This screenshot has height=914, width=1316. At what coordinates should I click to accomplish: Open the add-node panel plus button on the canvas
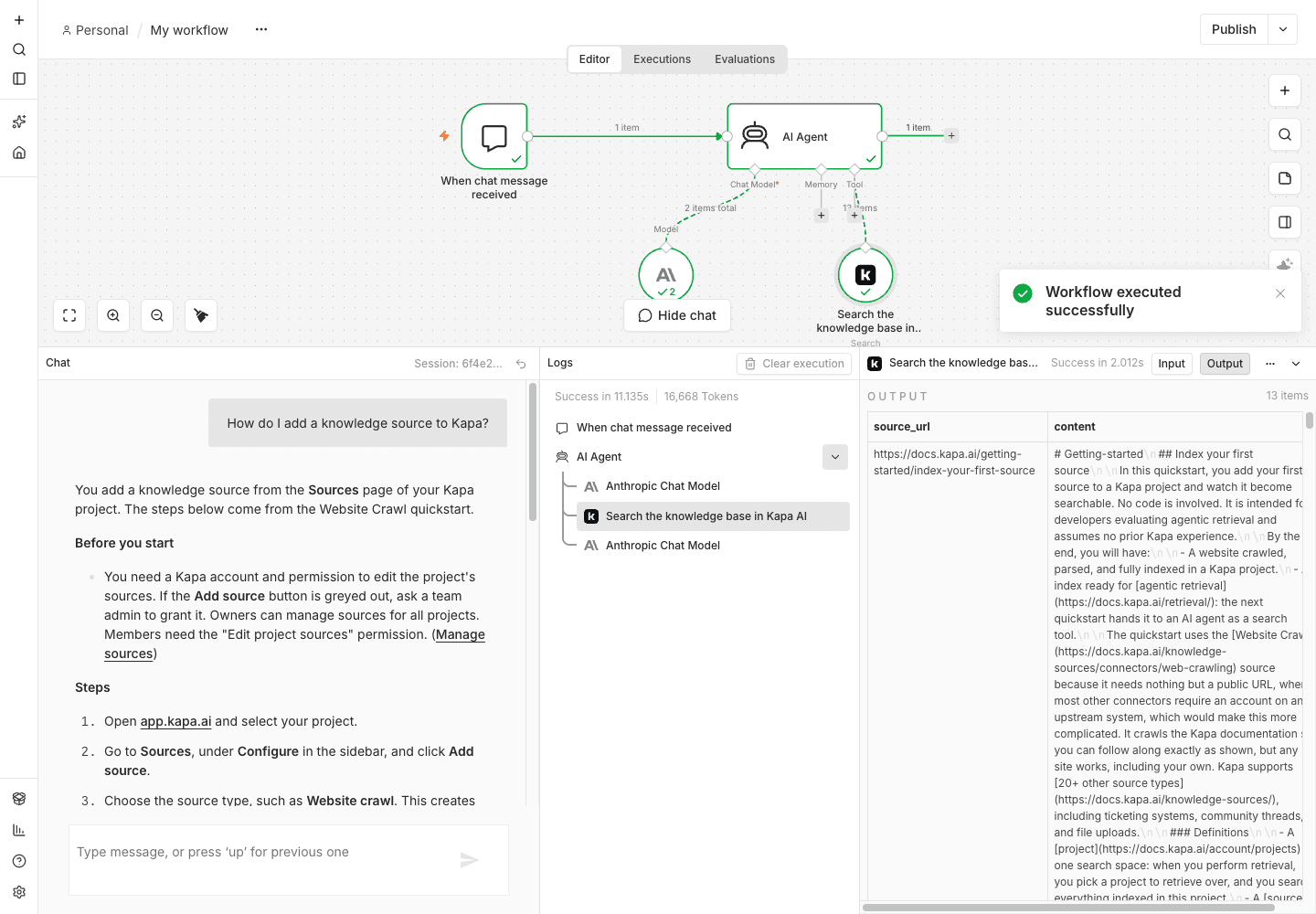(x=1285, y=90)
